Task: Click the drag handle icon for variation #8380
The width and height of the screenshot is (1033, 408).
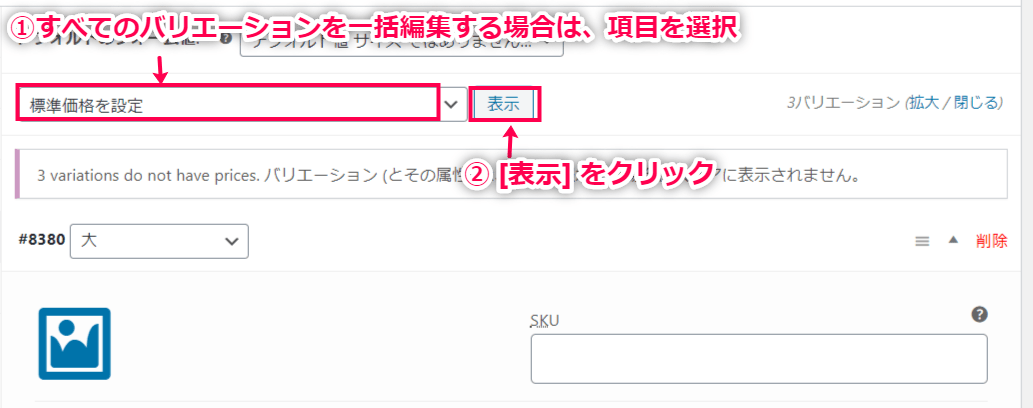Action: tap(922, 241)
